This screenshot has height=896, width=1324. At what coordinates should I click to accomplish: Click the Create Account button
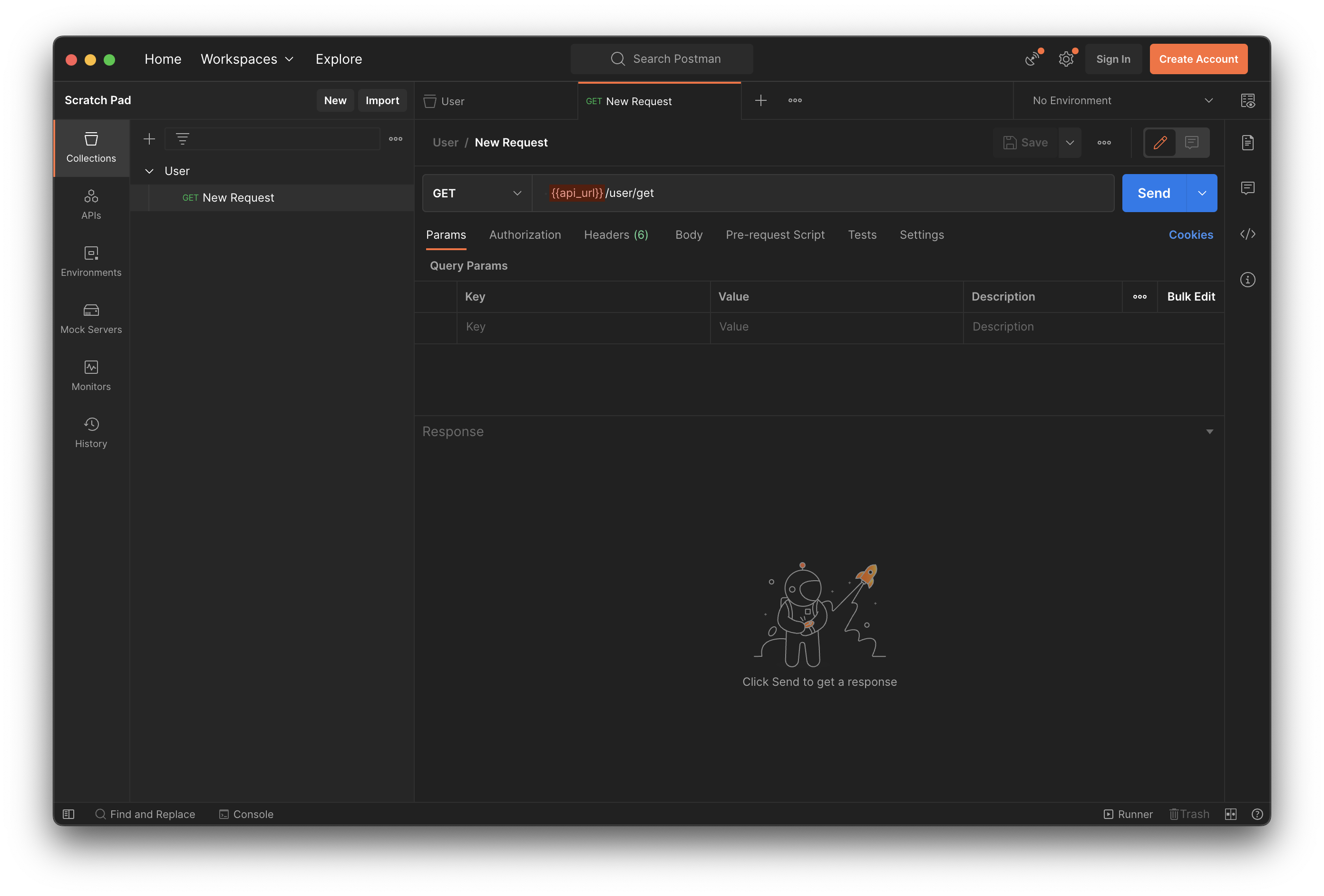click(1198, 58)
